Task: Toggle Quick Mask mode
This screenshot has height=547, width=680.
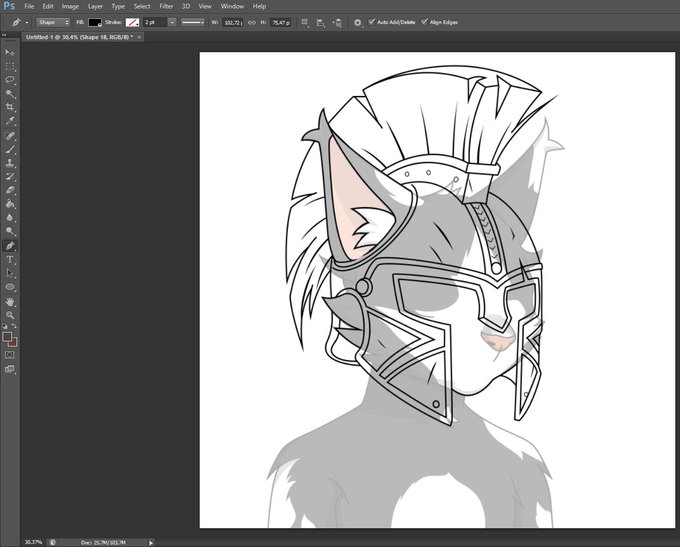Action: [10, 355]
